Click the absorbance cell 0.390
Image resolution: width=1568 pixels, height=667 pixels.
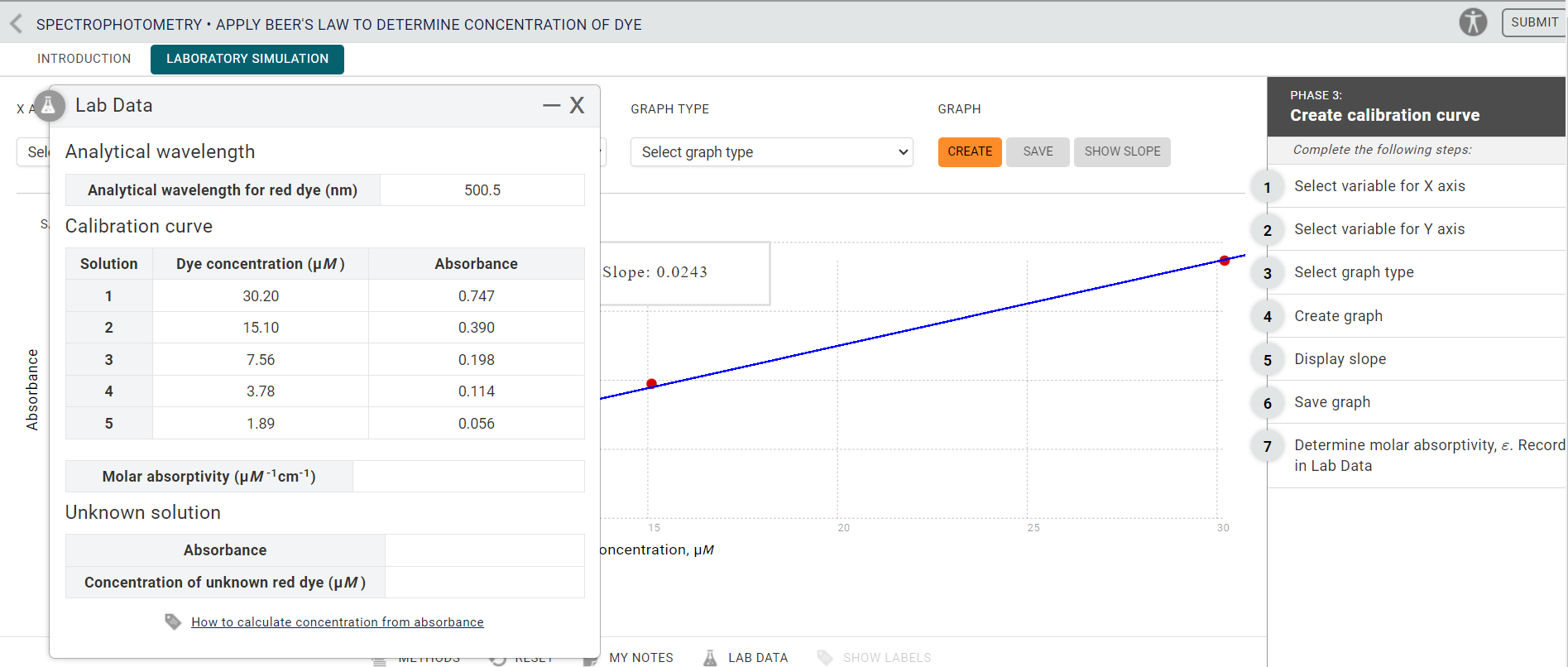(477, 328)
